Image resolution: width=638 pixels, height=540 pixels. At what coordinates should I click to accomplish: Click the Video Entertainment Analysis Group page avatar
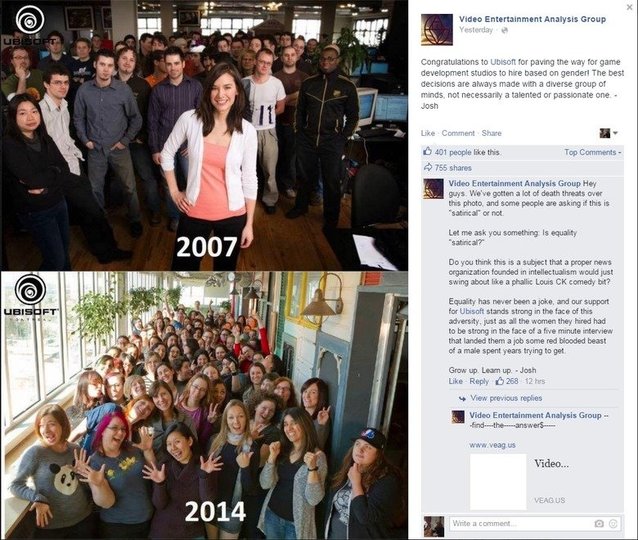coord(437,30)
